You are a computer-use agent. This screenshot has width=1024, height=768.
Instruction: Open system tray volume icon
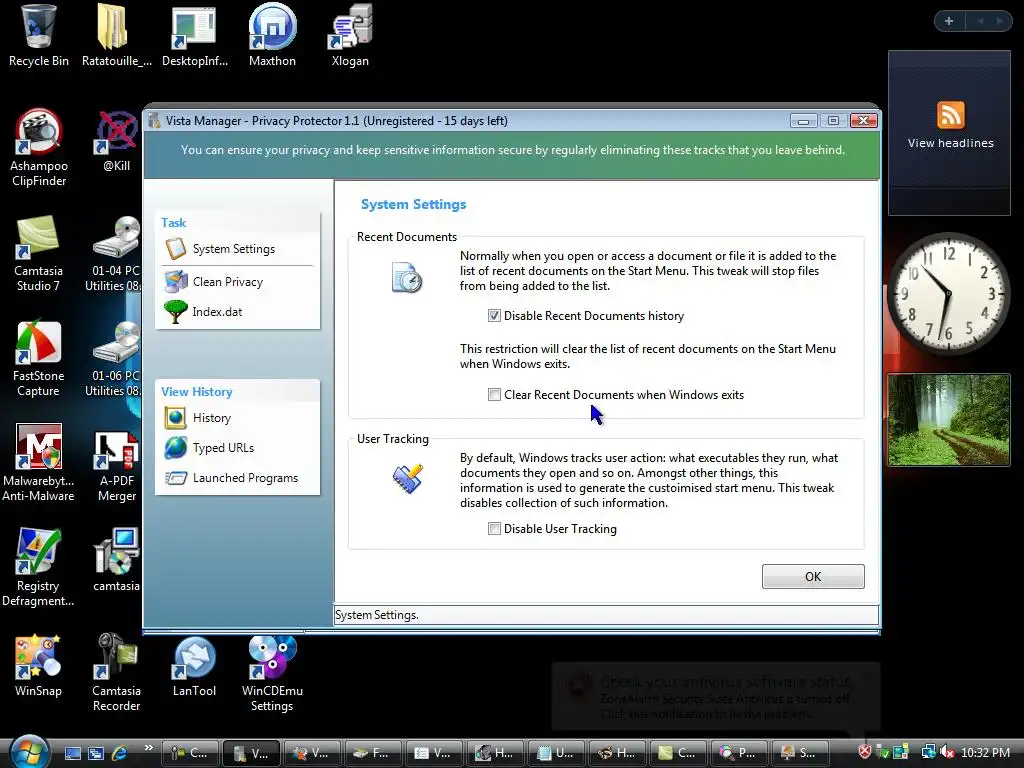pyautogui.click(x=948, y=753)
